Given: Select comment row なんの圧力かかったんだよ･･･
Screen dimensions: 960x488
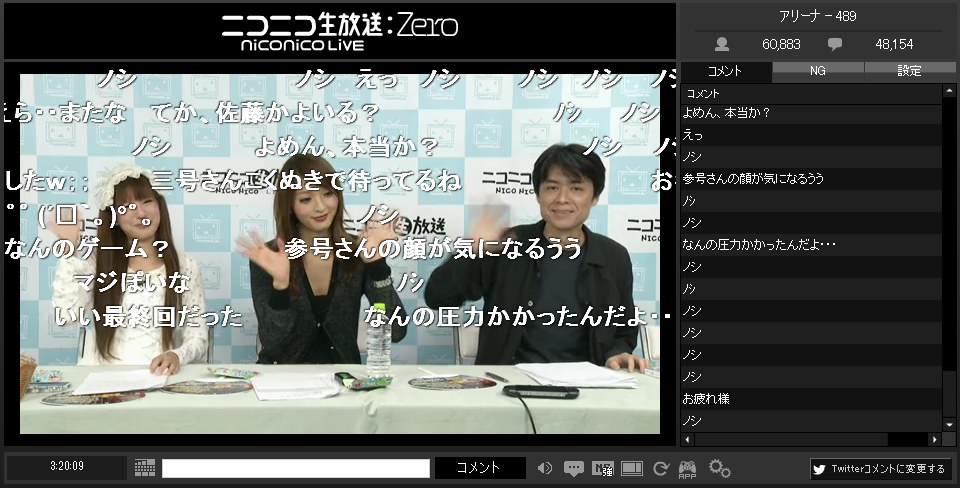Looking at the screenshot, I should (x=811, y=246).
